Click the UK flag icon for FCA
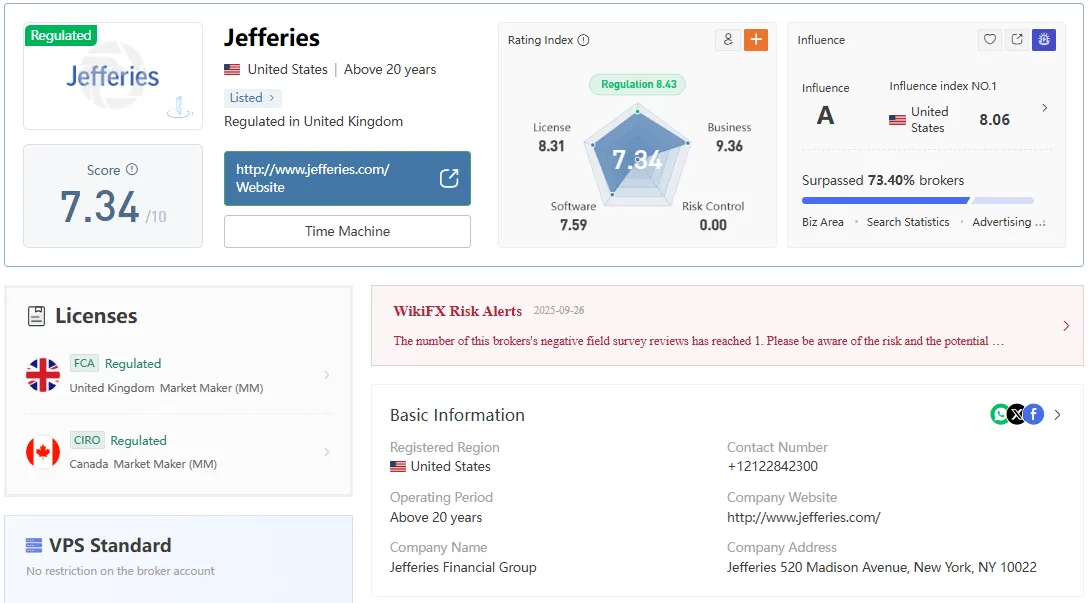This screenshot has width=1088, height=603. (43, 375)
